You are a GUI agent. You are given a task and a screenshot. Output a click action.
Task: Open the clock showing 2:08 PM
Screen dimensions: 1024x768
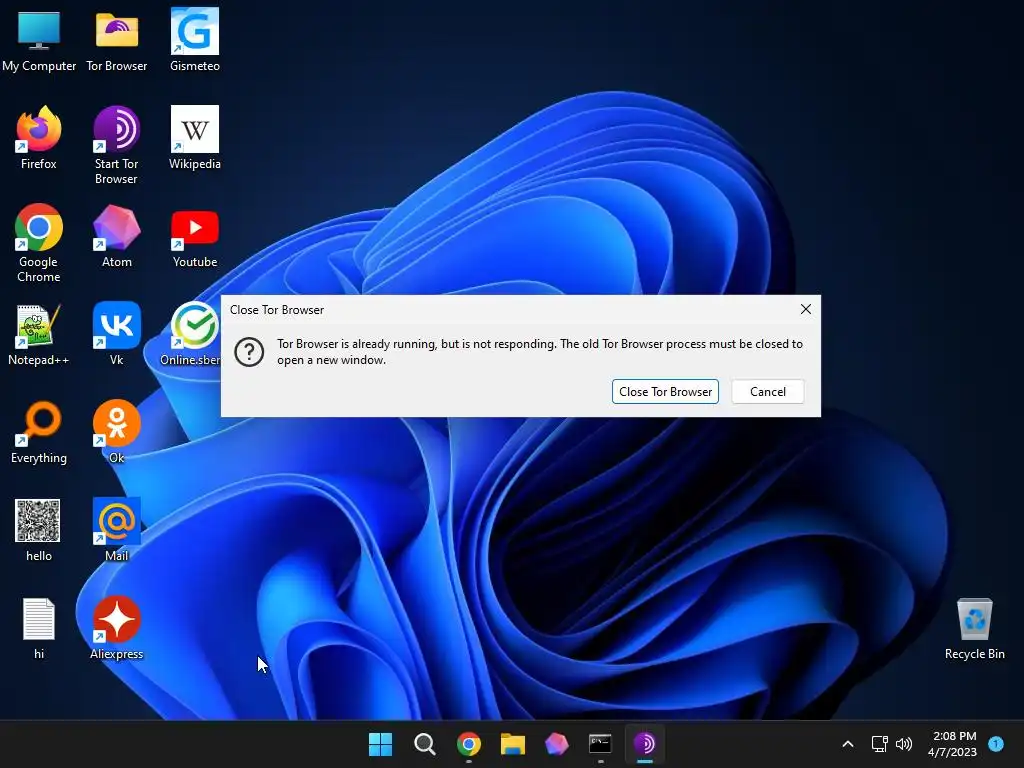(953, 744)
